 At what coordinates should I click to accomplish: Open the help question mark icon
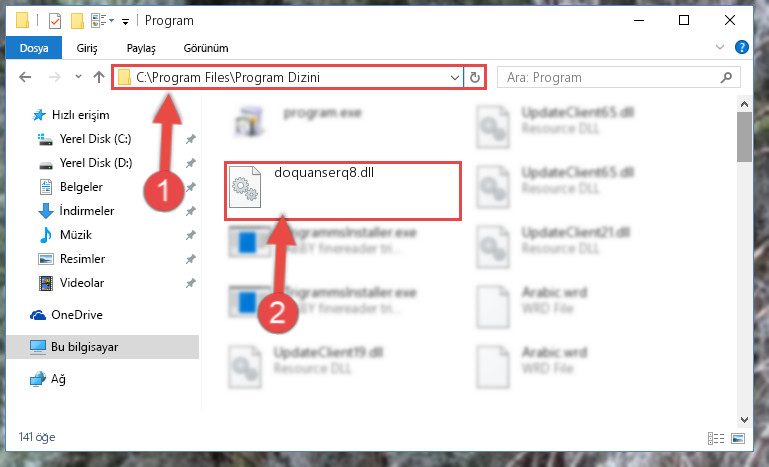(x=742, y=48)
